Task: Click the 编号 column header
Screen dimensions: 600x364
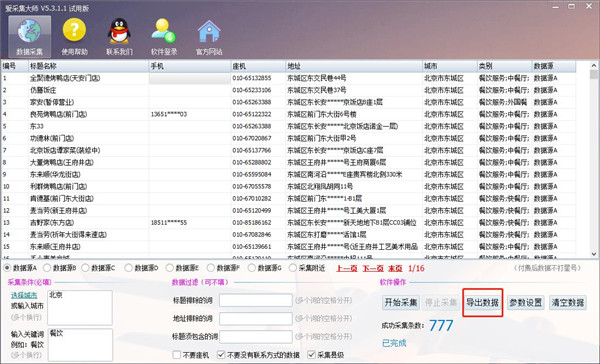Action: 15,66
